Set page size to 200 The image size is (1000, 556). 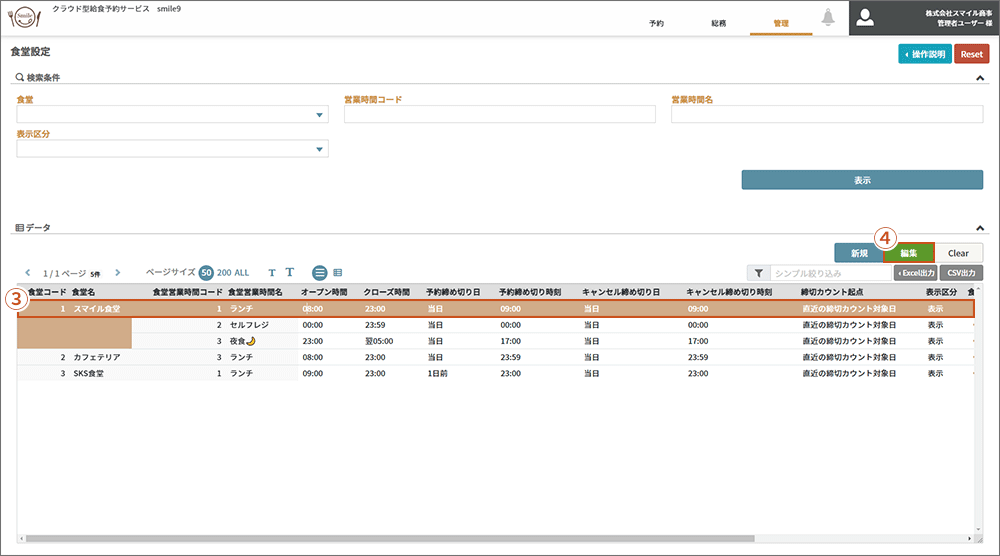tap(224, 272)
